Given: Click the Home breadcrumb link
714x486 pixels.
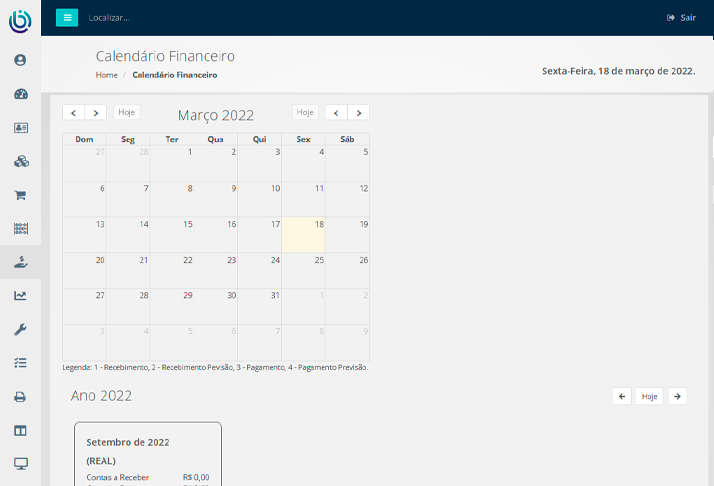Looking at the screenshot, I should click(106, 75).
